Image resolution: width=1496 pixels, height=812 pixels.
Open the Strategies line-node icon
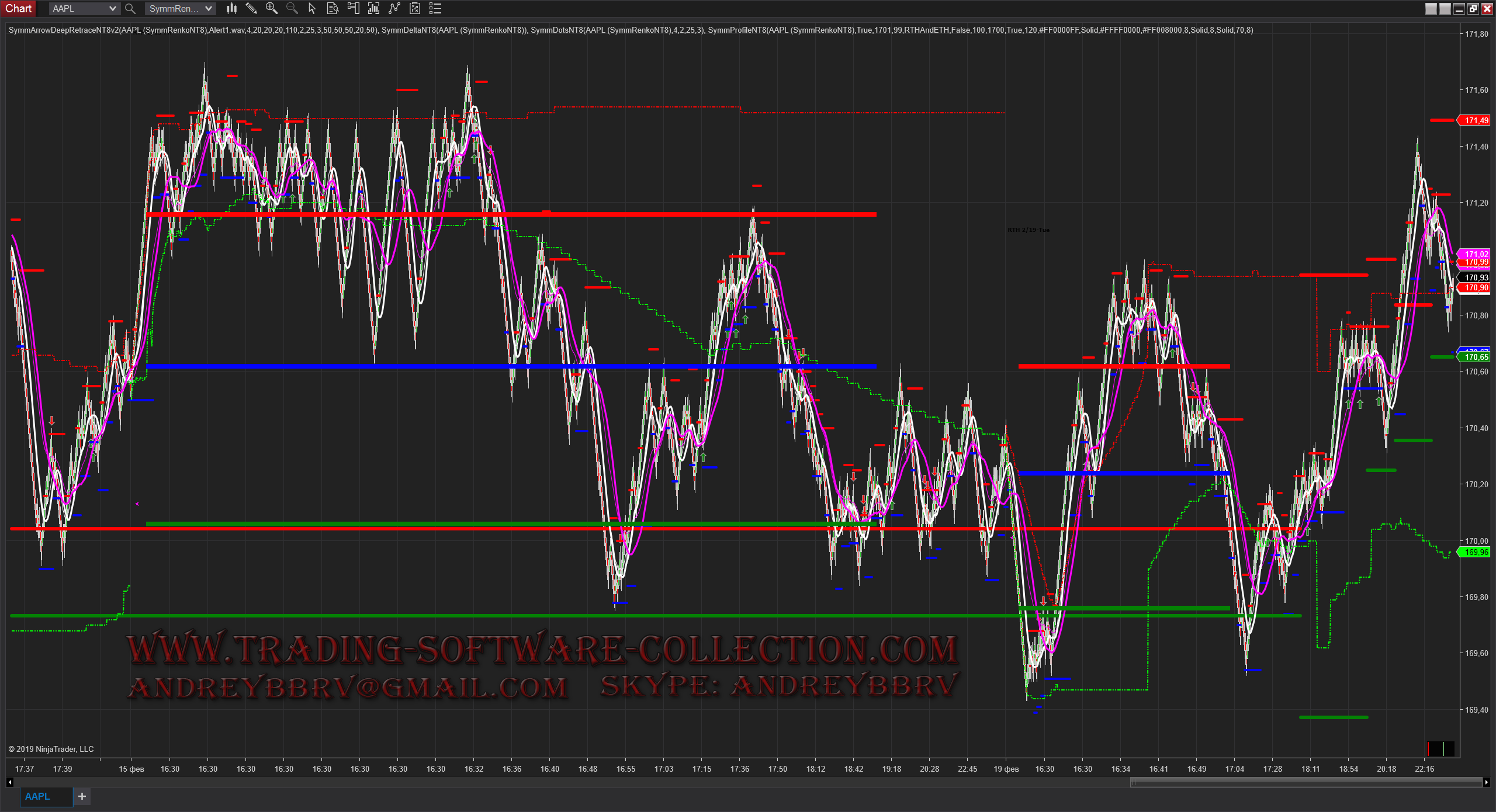[394, 8]
